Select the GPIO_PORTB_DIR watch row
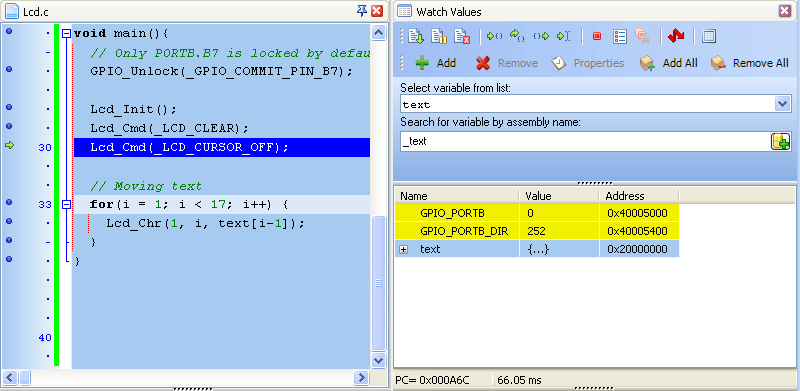Image resolution: width=800 pixels, height=391 pixels. tap(537, 231)
